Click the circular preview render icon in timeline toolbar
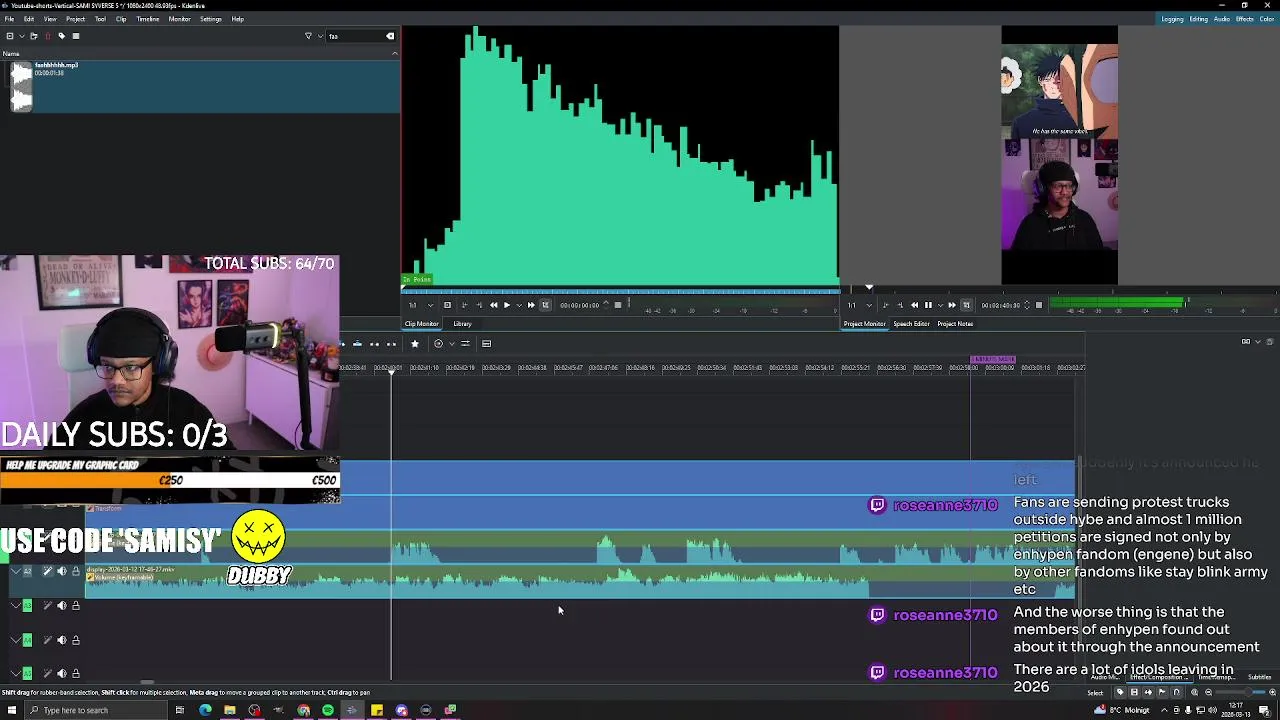 click(438, 343)
